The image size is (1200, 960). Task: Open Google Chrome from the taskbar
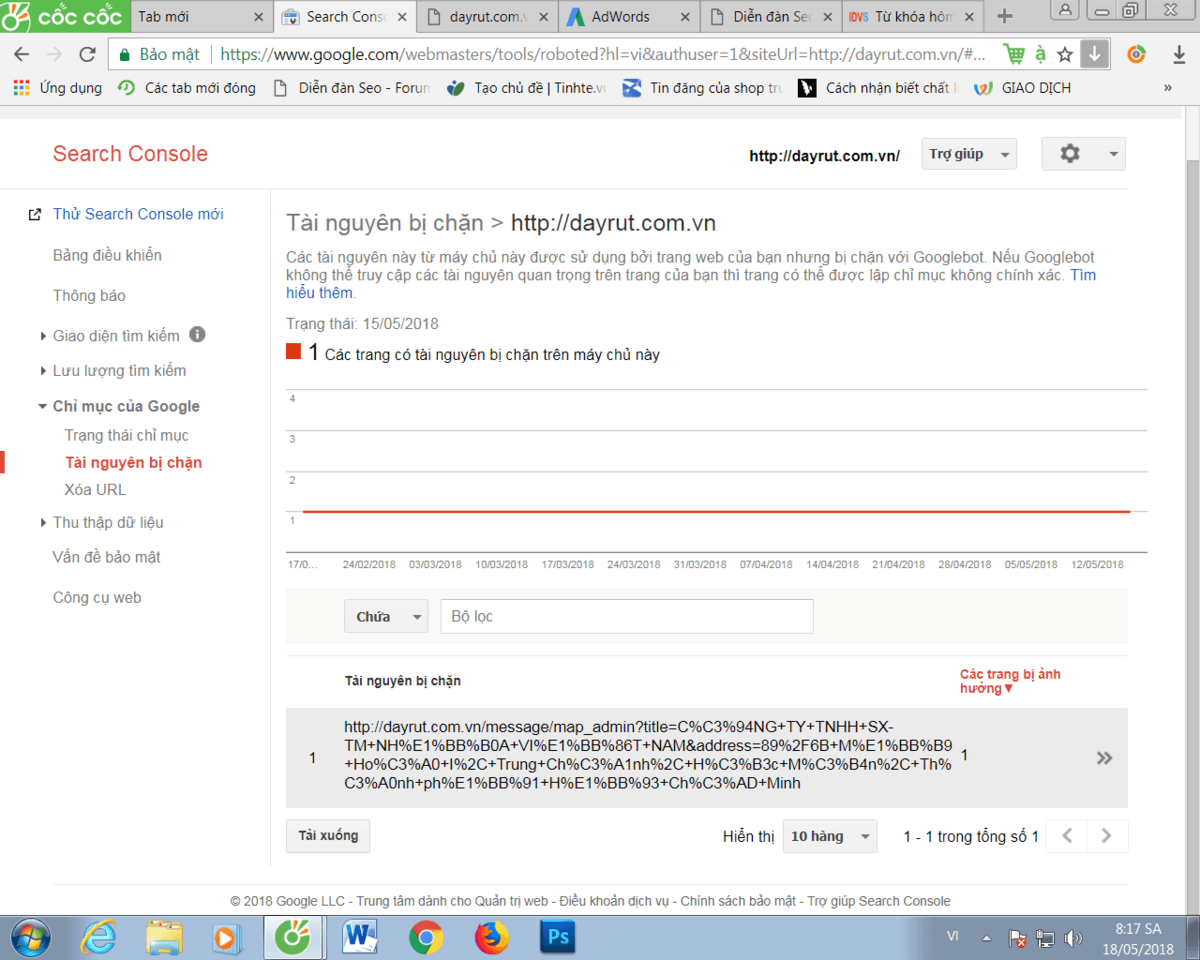(x=426, y=937)
